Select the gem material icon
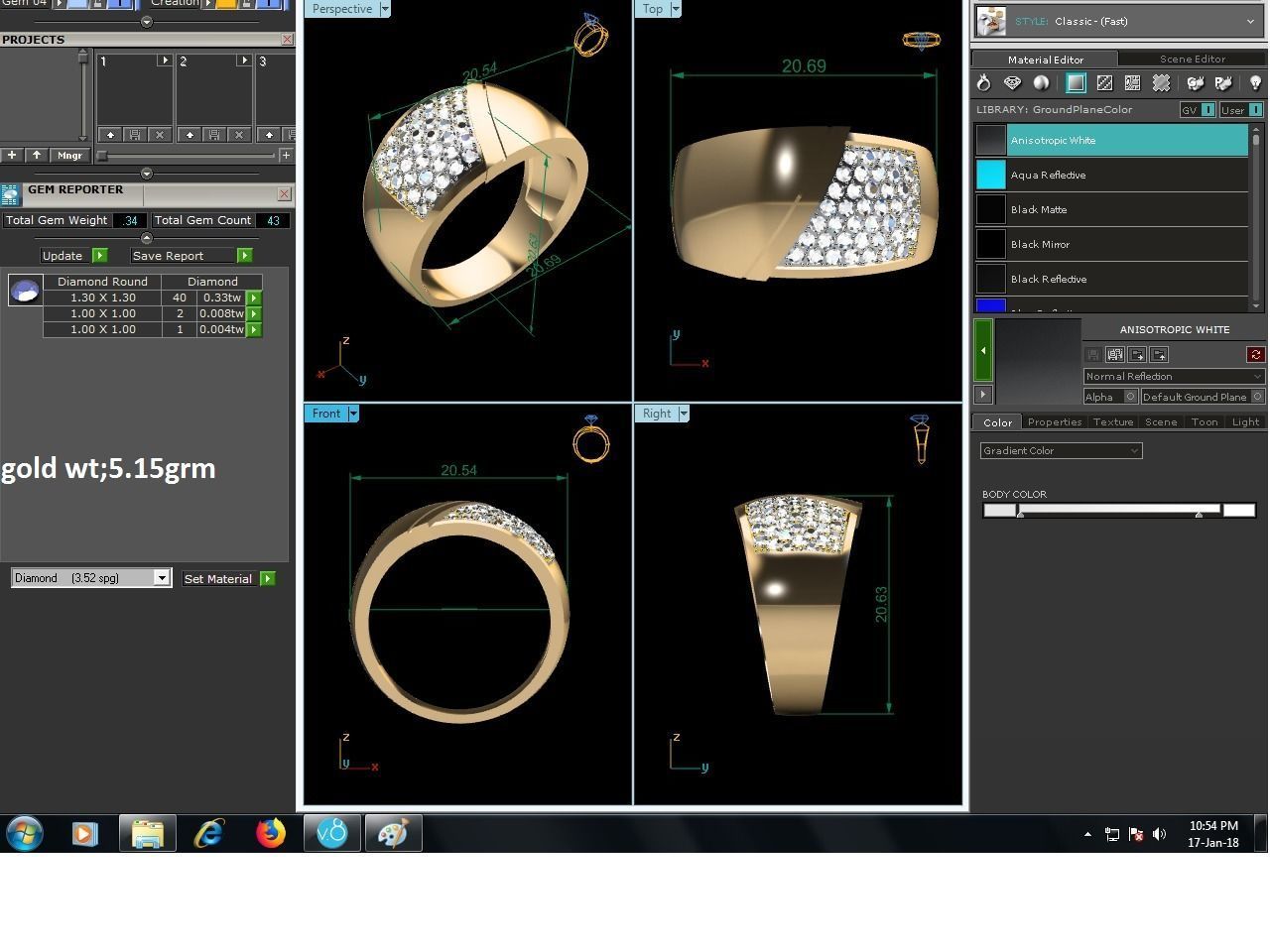The height and width of the screenshot is (952, 1270). coord(1013,83)
